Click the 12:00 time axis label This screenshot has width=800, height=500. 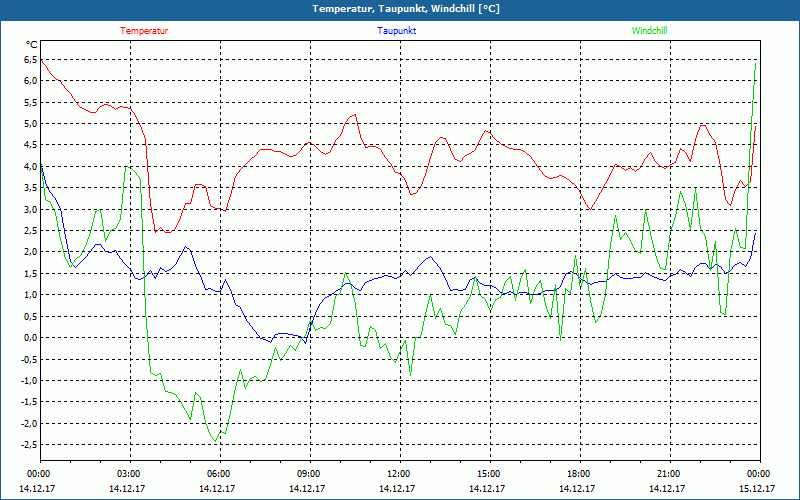(x=397, y=474)
